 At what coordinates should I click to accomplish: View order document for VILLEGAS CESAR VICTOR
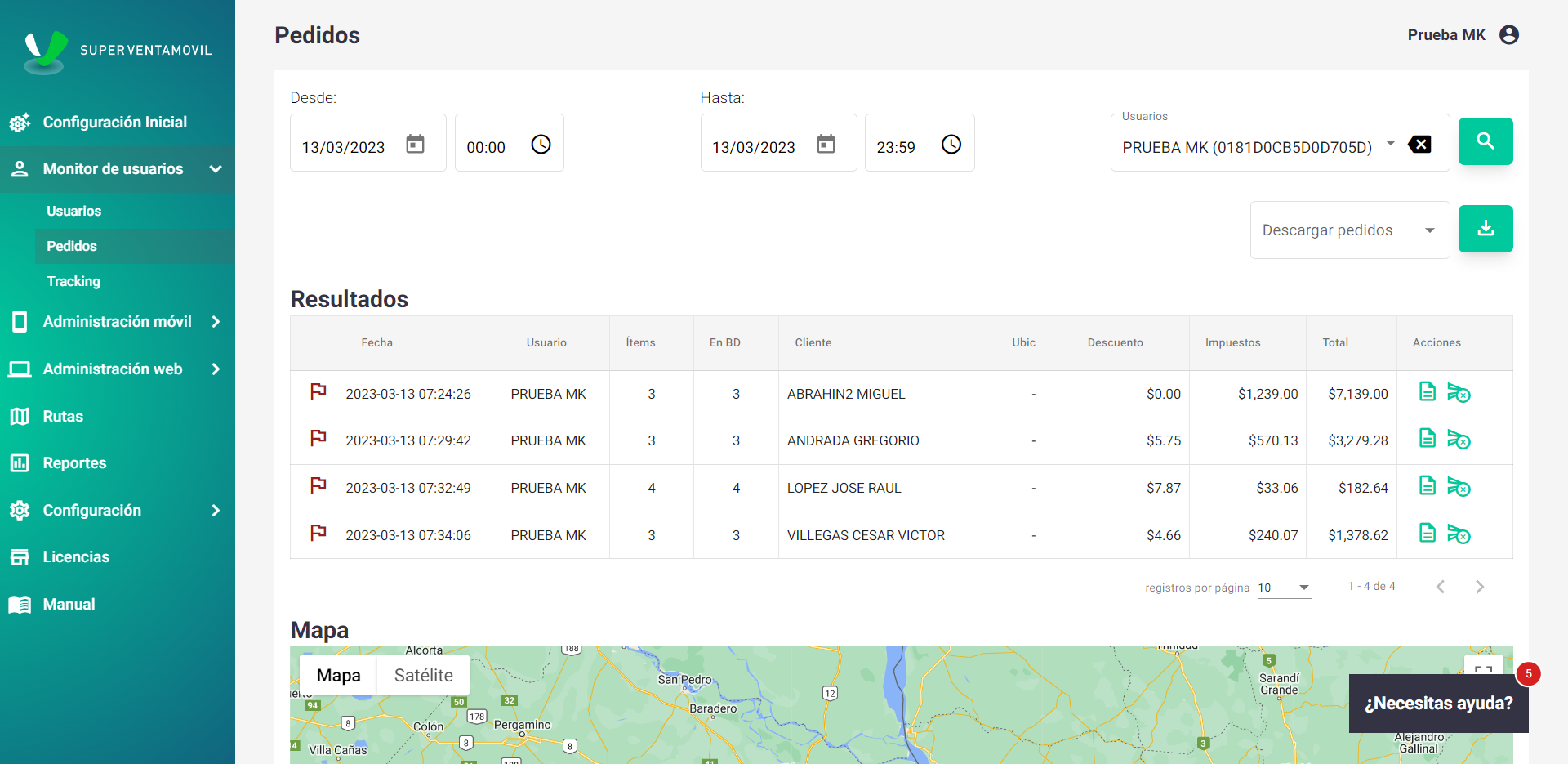point(1427,533)
